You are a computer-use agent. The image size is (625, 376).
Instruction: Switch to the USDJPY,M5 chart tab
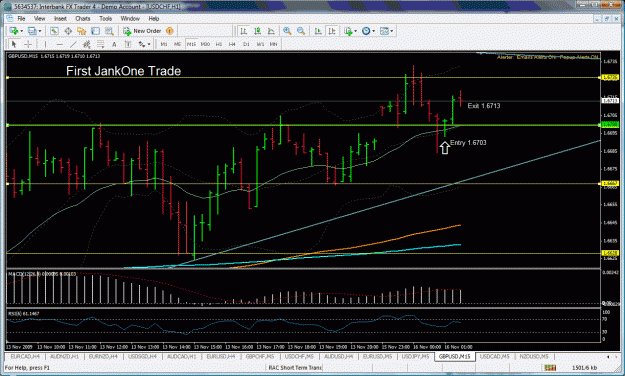click(x=415, y=356)
